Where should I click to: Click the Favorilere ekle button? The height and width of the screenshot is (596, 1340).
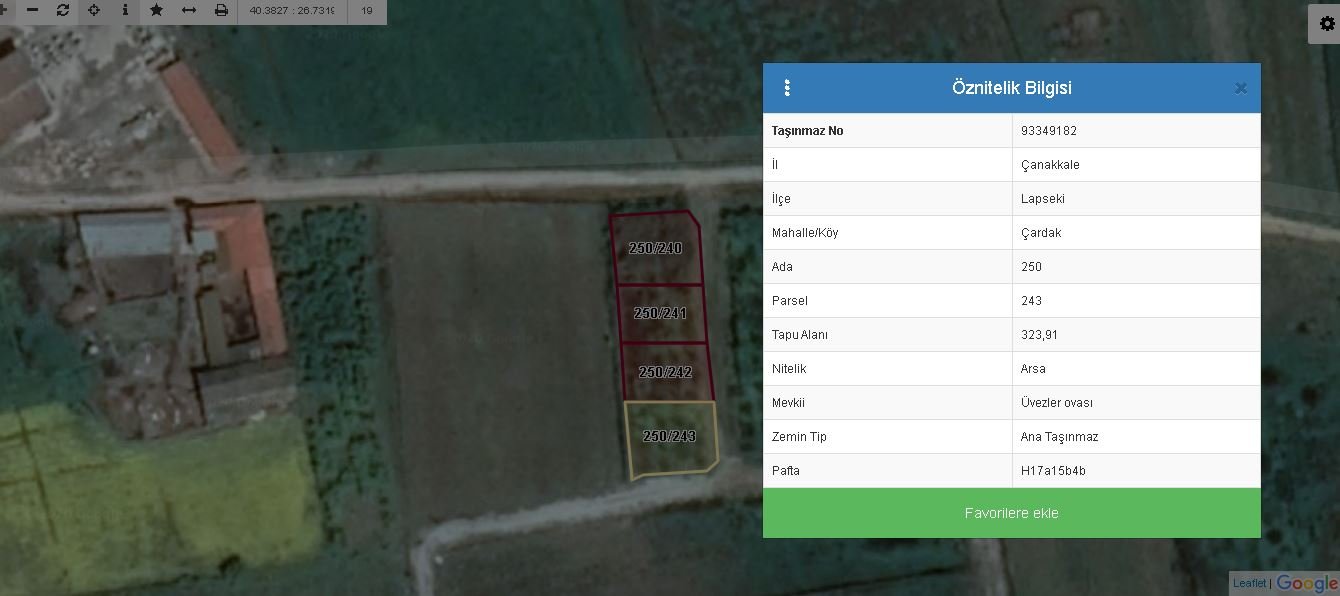click(1011, 513)
